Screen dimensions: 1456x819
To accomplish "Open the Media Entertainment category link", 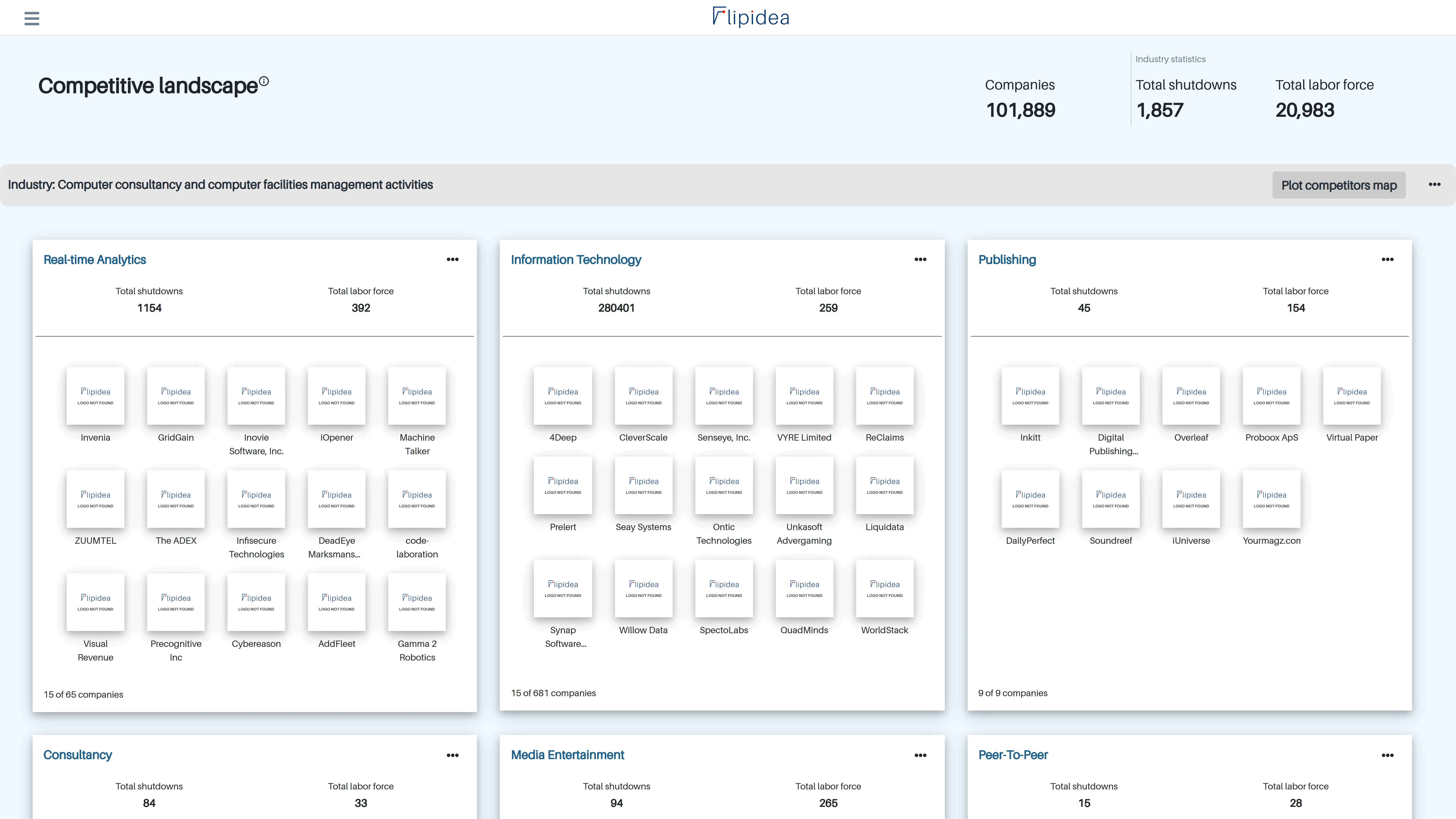I will point(567,755).
